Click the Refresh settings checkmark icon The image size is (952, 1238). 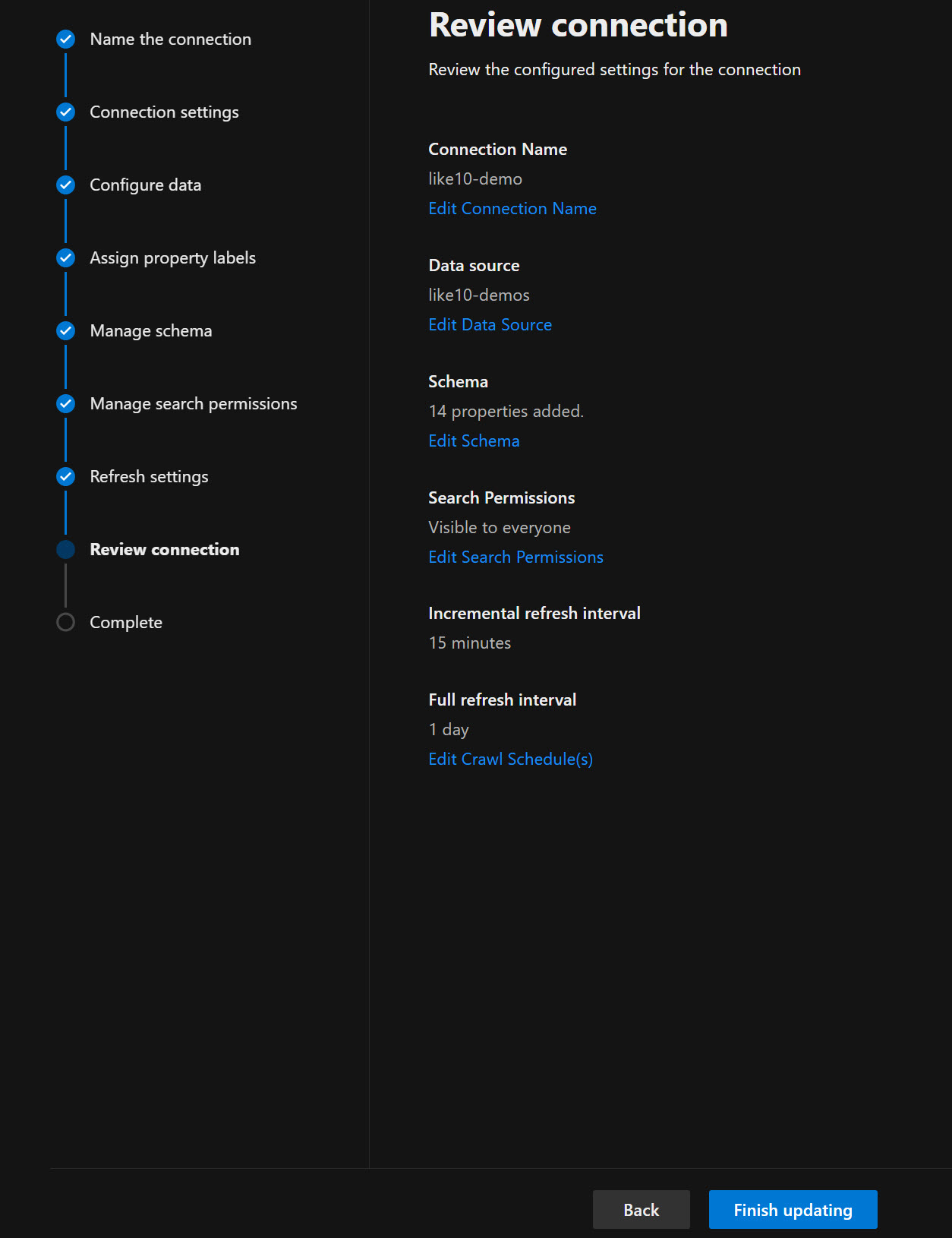(66, 477)
